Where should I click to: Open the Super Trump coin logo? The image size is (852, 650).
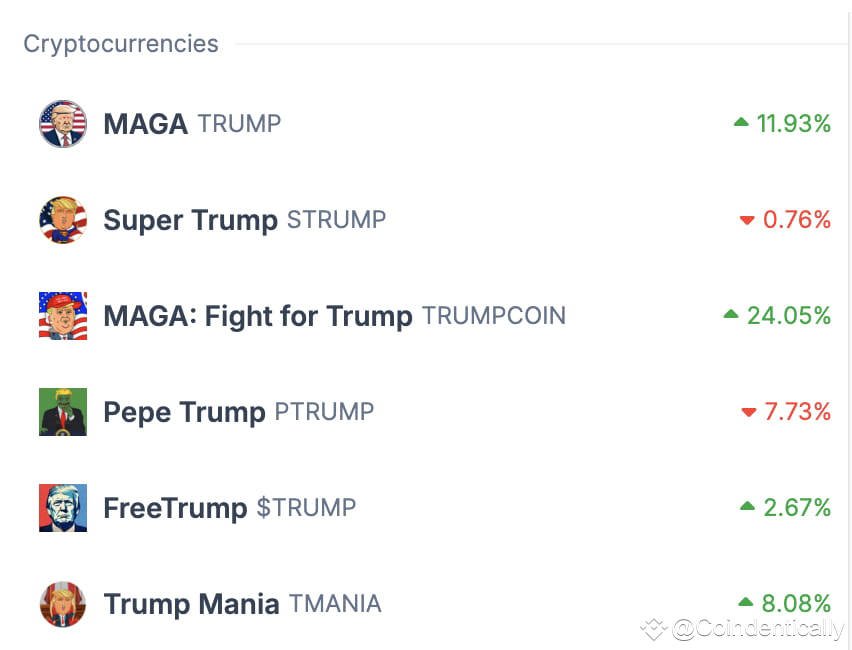63,220
